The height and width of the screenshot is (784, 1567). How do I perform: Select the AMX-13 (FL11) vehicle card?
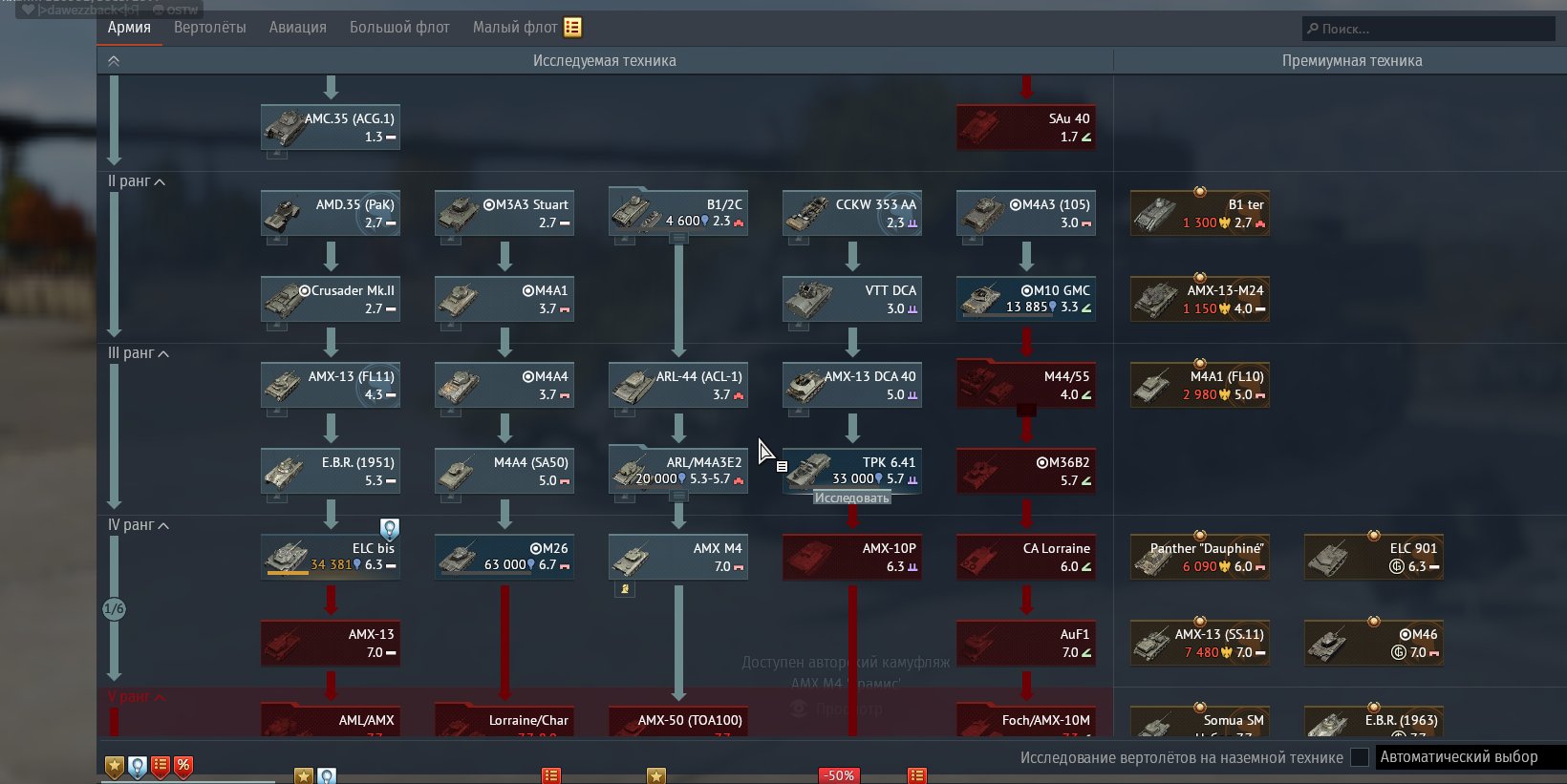331,385
